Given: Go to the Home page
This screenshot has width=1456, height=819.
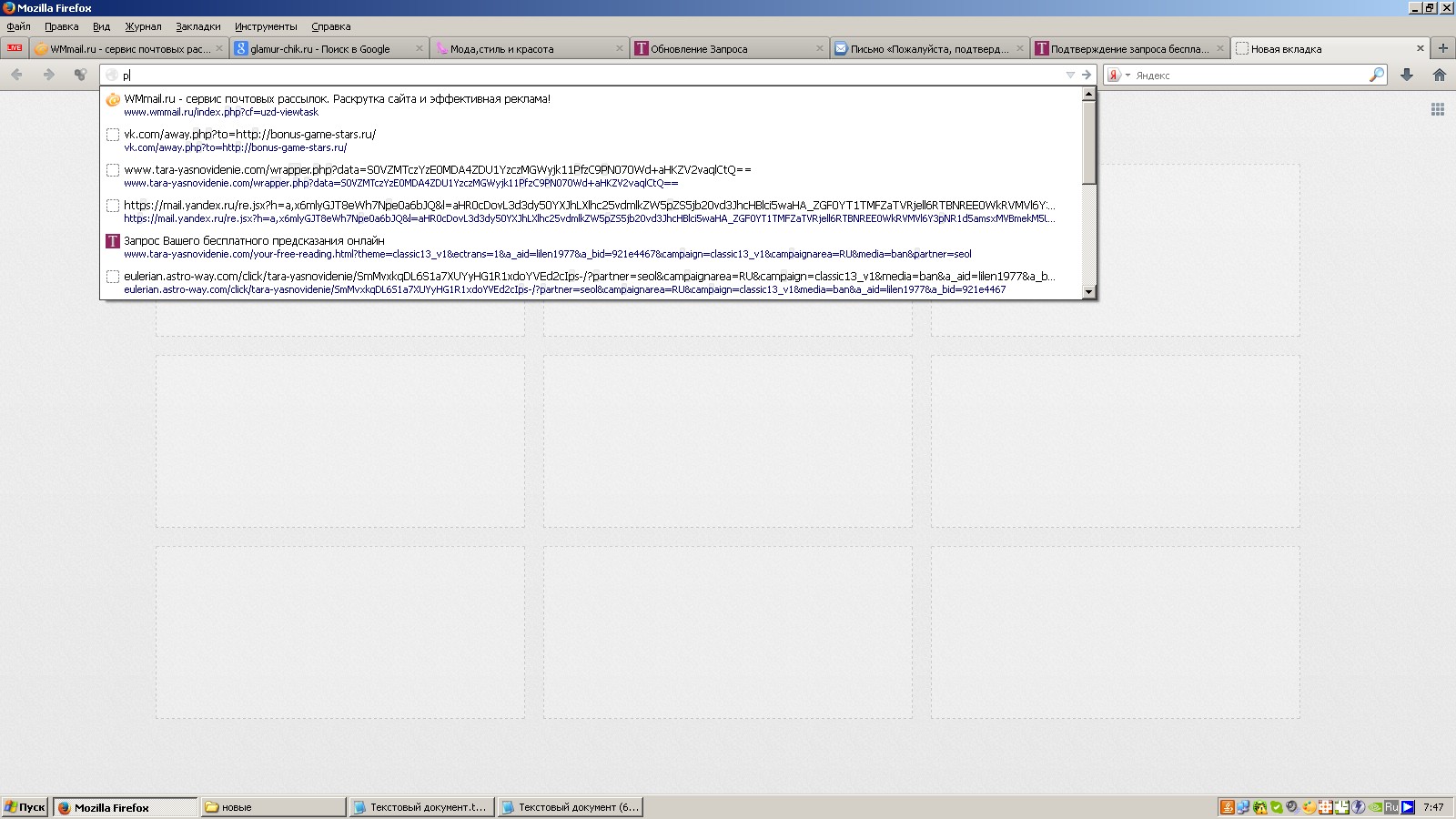Looking at the screenshot, I should pos(1439,75).
